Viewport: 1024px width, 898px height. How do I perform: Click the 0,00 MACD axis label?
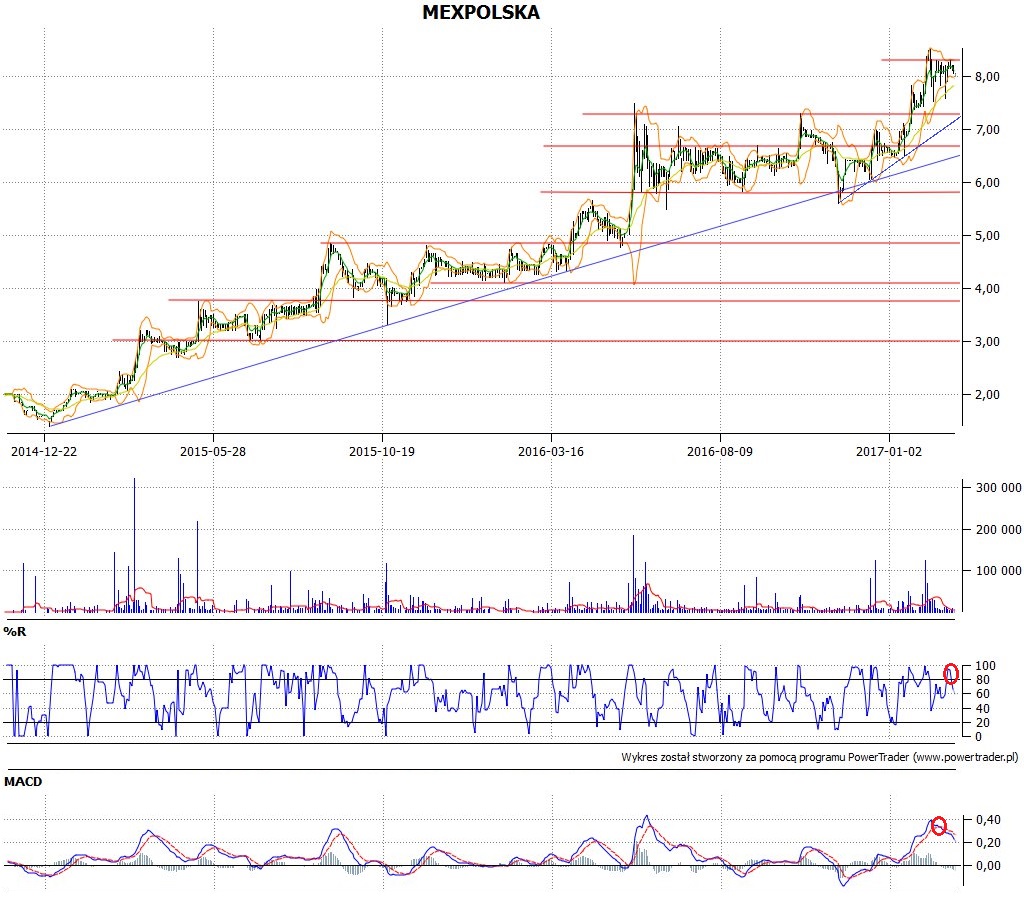click(x=988, y=866)
